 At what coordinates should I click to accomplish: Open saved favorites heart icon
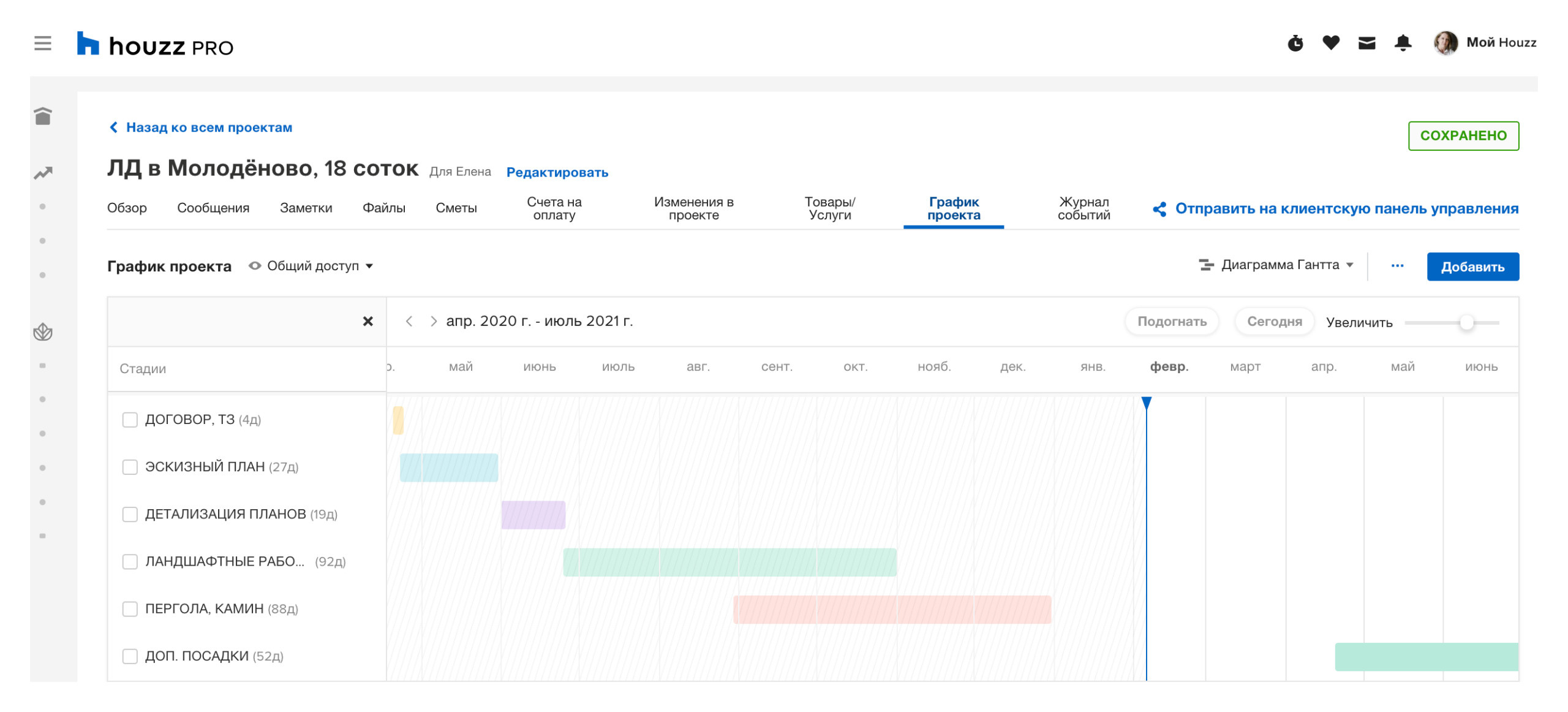point(1330,43)
